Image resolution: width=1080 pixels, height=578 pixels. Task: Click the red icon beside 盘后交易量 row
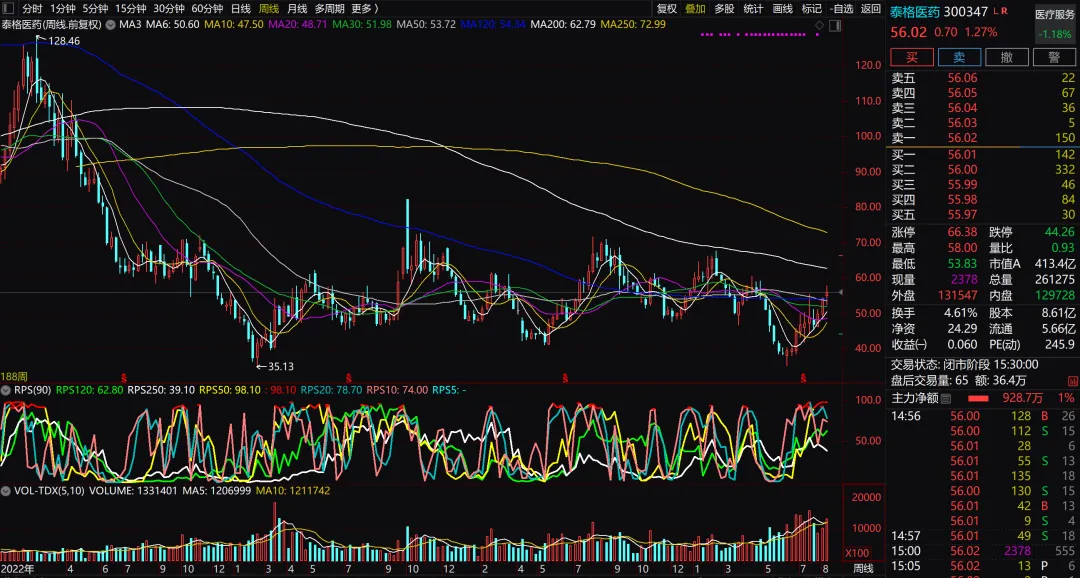tap(1073, 380)
